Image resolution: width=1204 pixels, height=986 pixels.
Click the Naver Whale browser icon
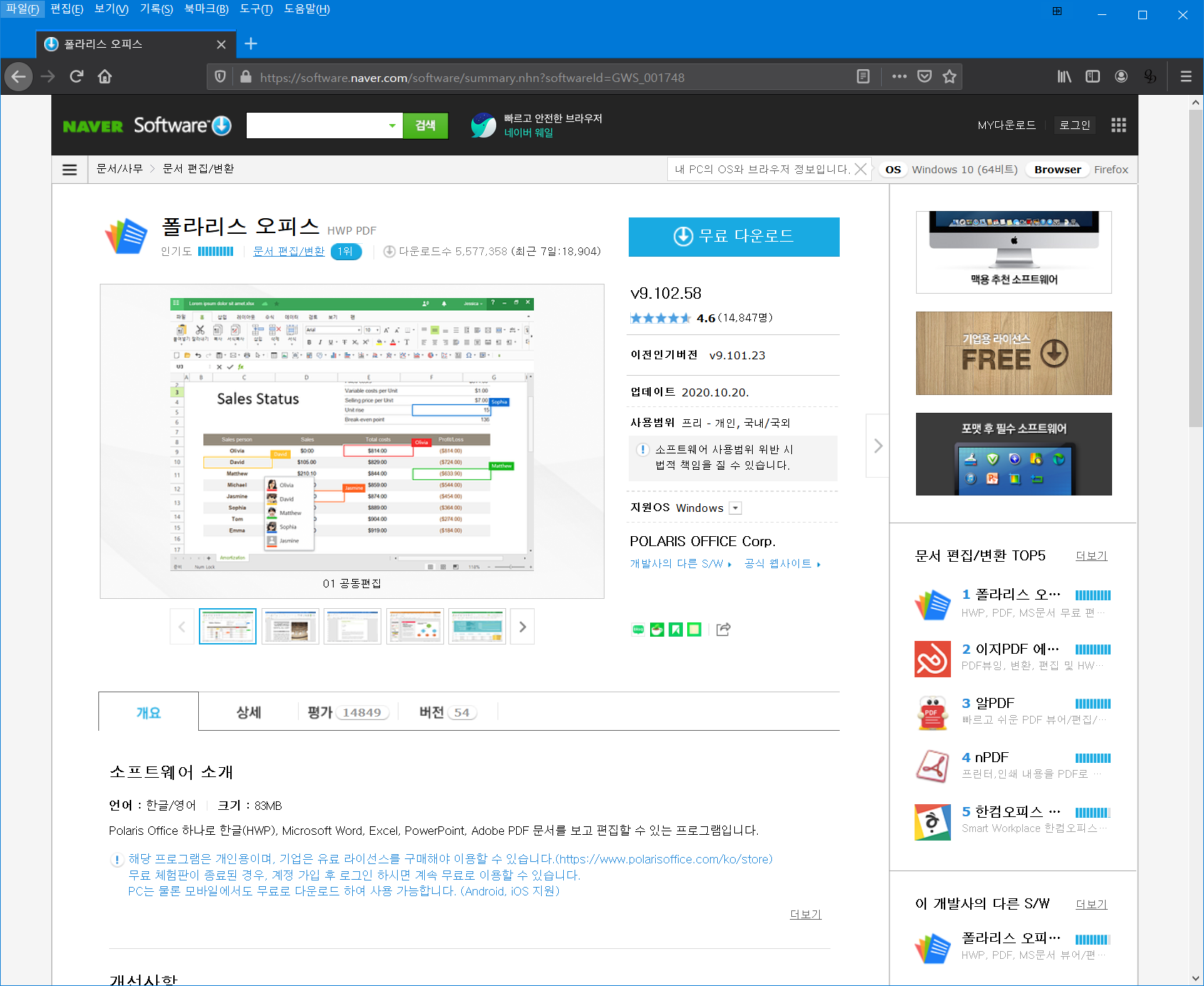point(483,125)
